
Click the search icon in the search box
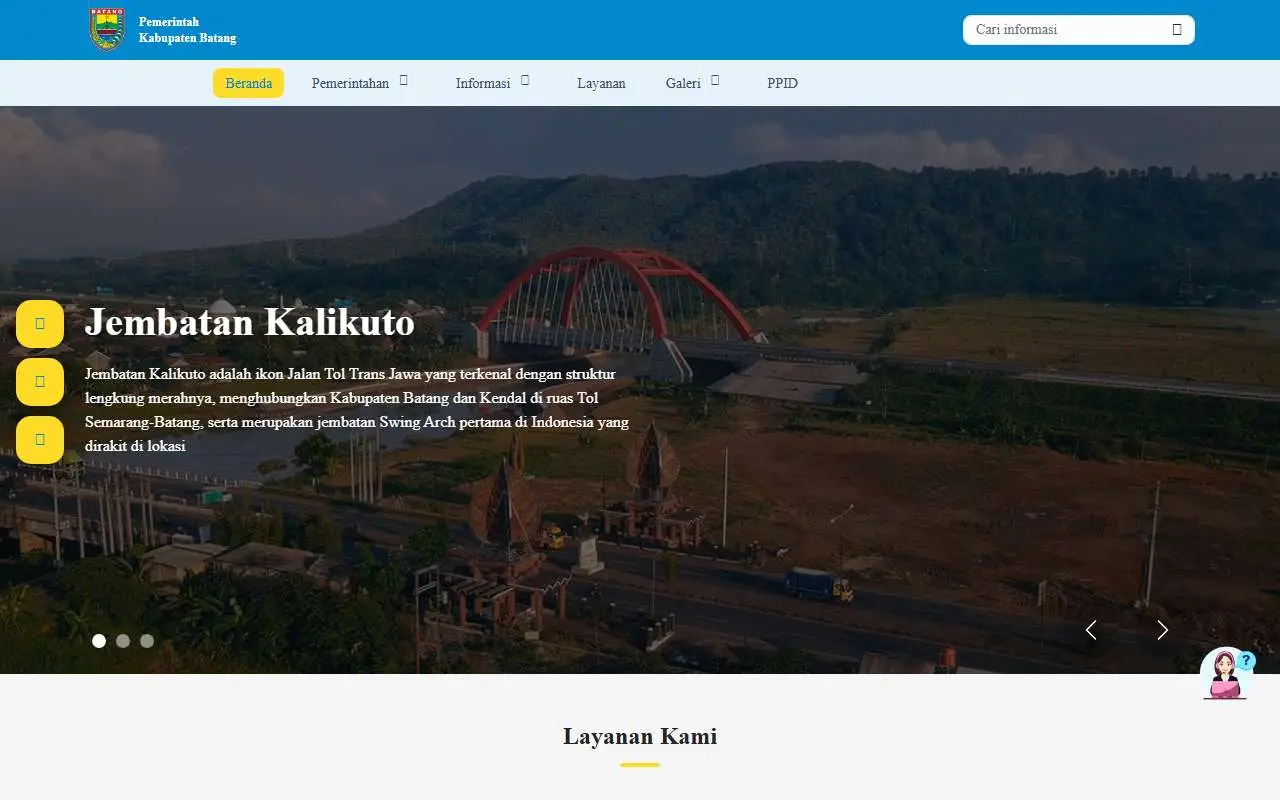coord(1177,30)
